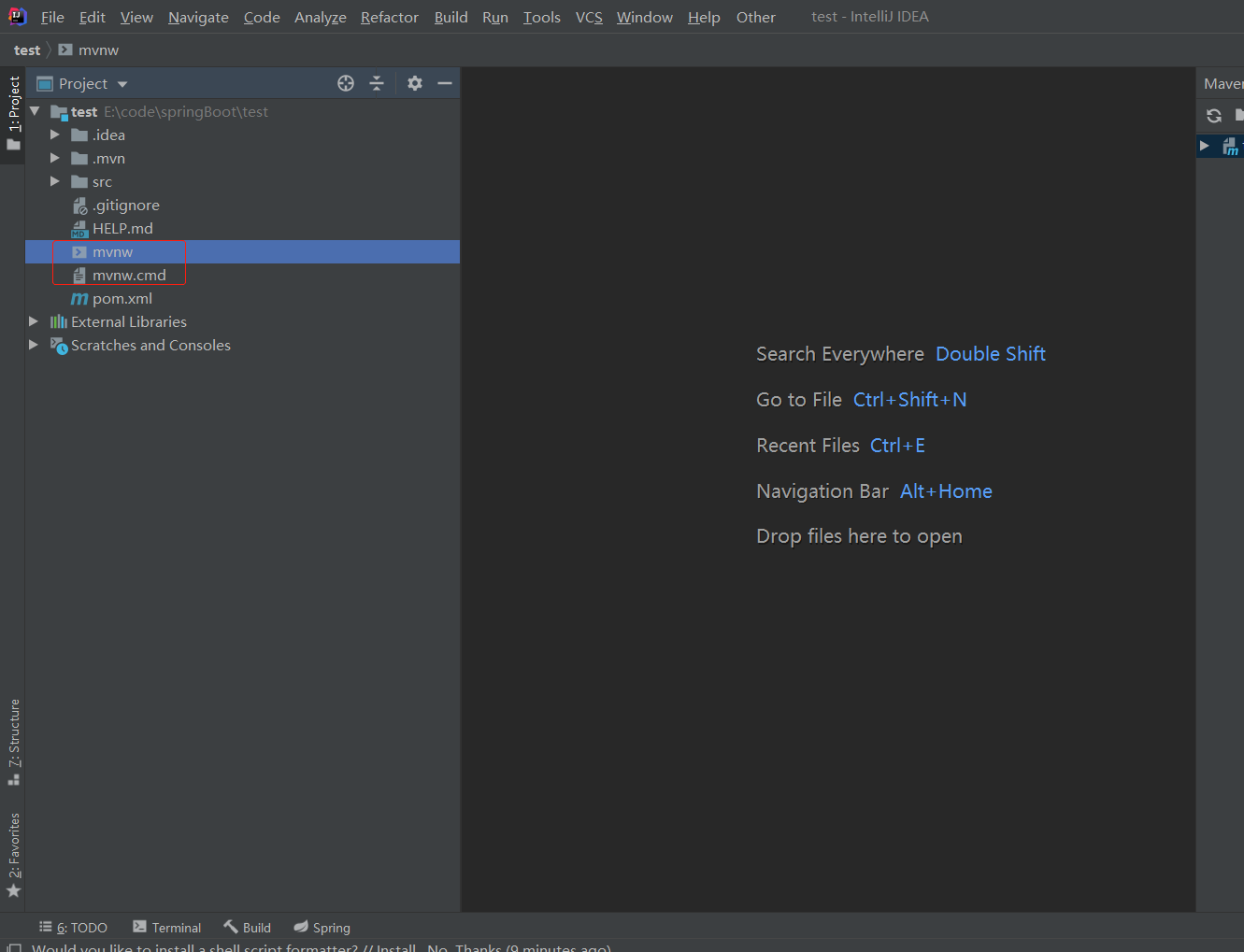Select the pom.xml file

(122, 298)
